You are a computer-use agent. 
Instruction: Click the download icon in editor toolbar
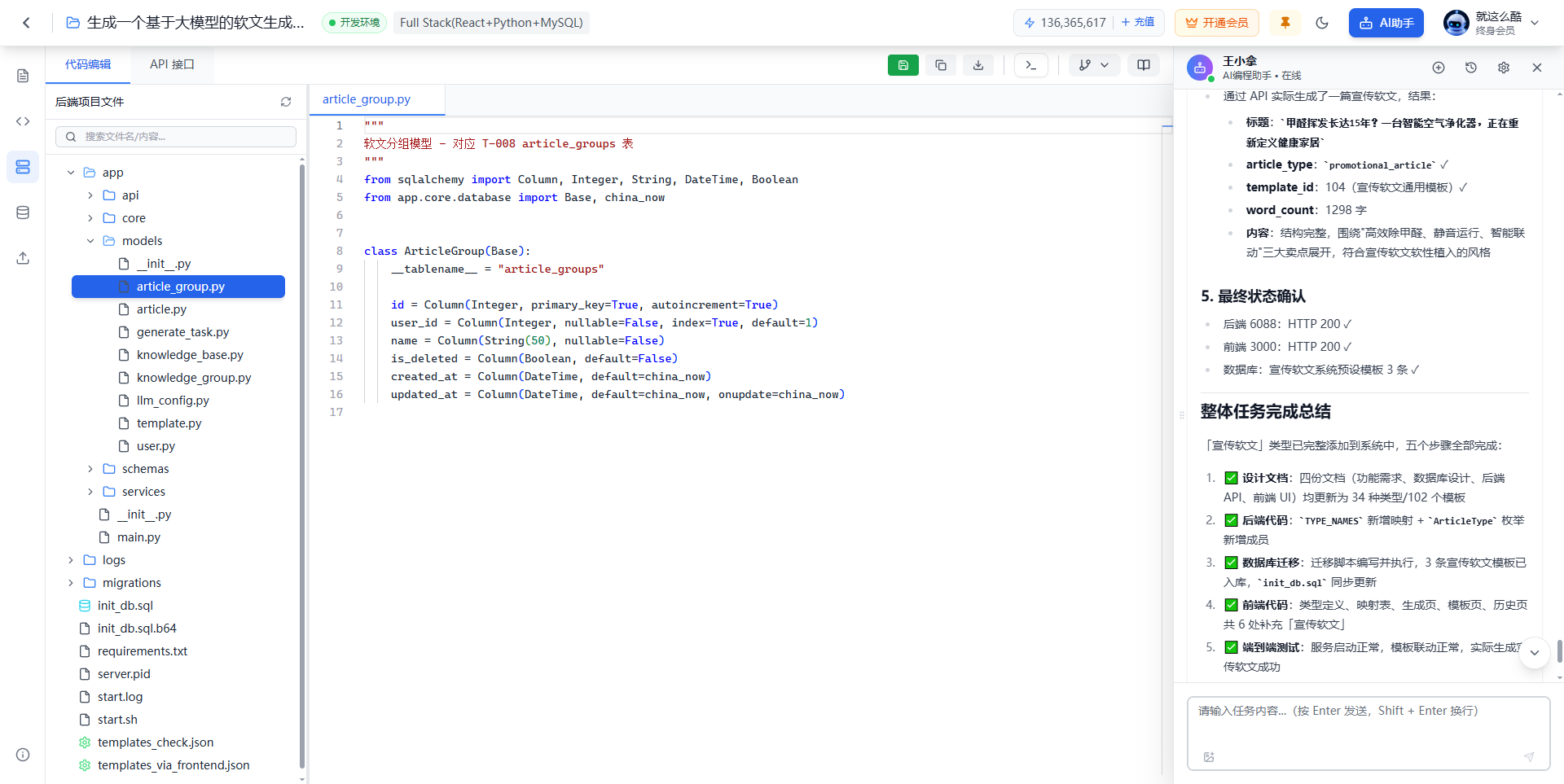[x=978, y=65]
